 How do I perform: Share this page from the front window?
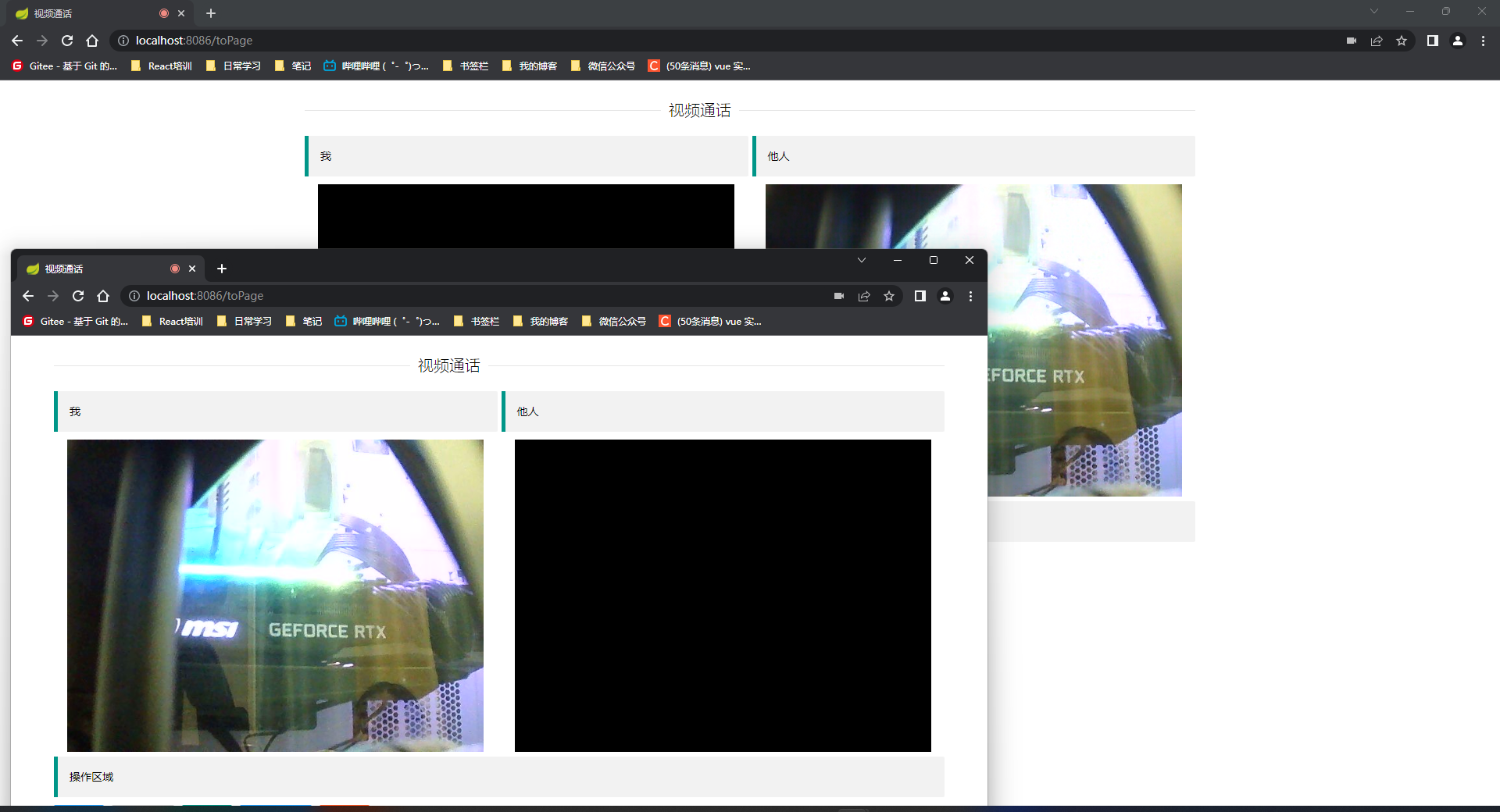click(x=864, y=296)
